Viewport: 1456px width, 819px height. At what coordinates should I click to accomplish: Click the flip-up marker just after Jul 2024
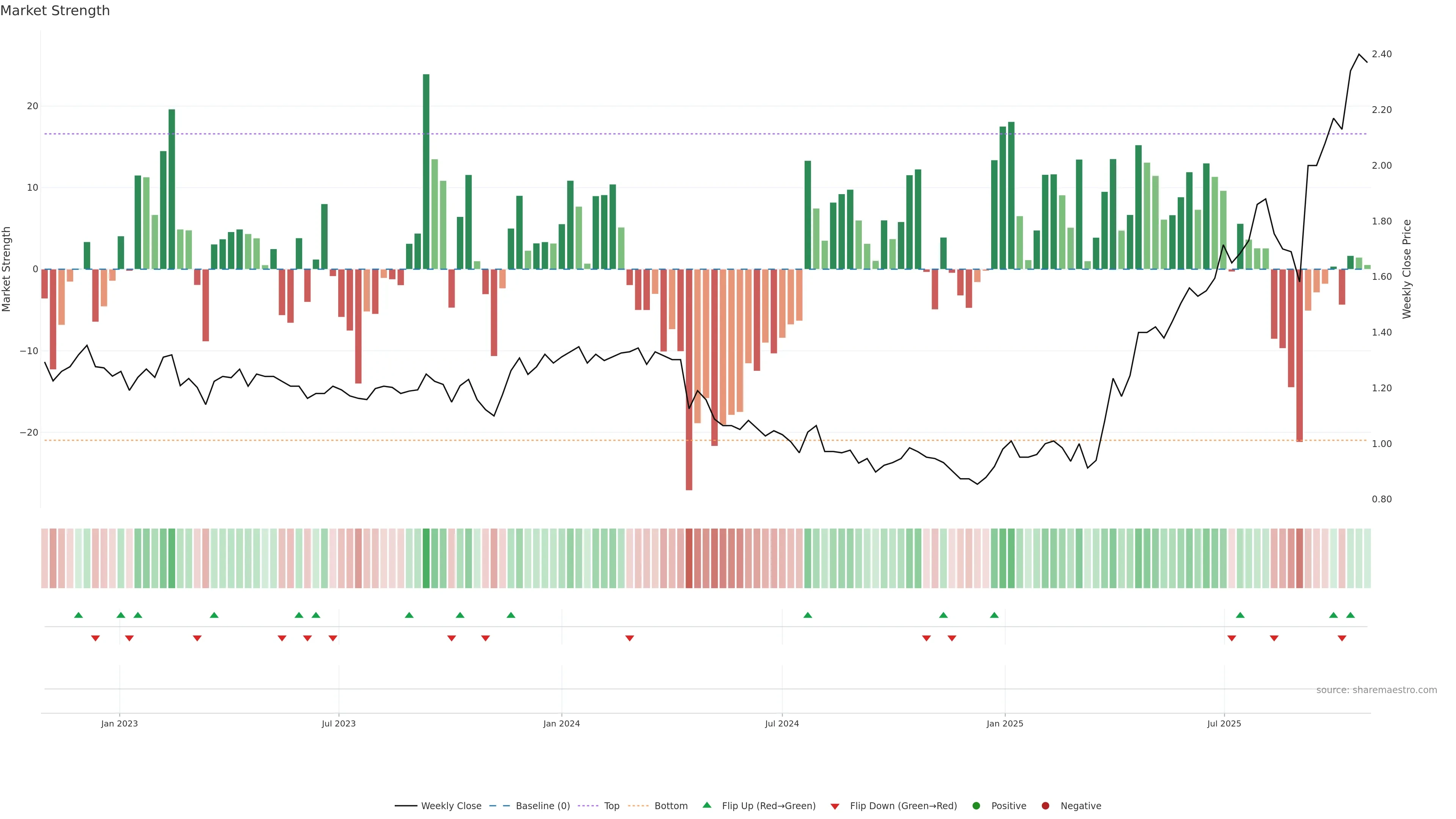[x=808, y=615]
